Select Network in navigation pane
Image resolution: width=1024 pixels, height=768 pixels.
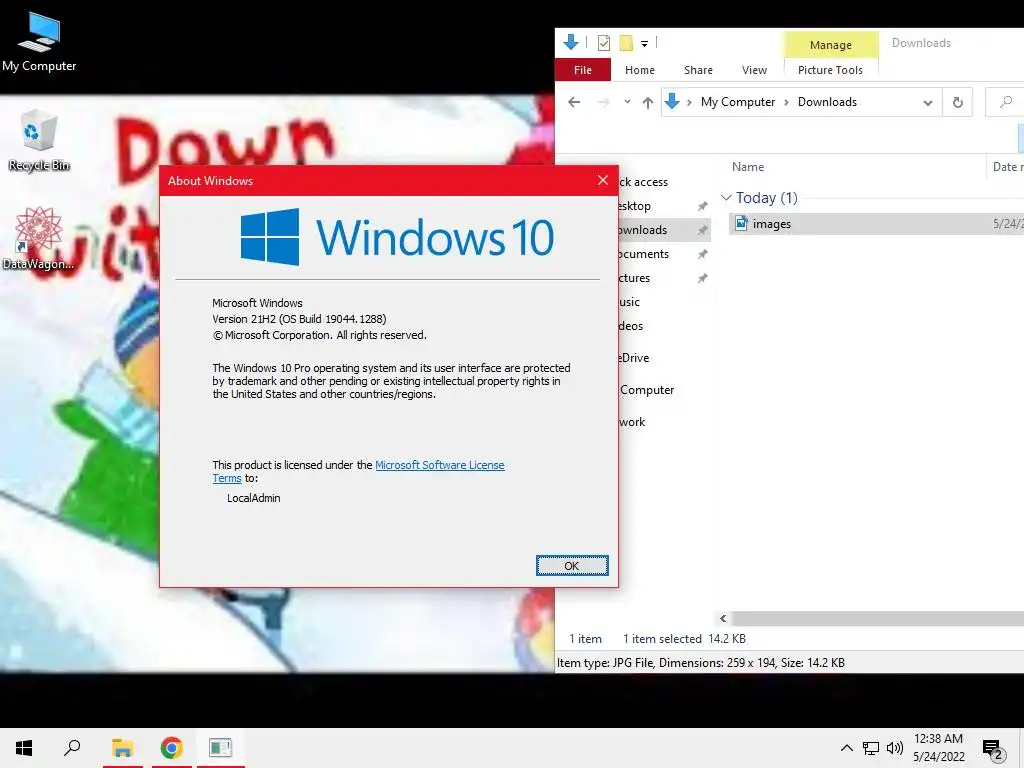[632, 422]
